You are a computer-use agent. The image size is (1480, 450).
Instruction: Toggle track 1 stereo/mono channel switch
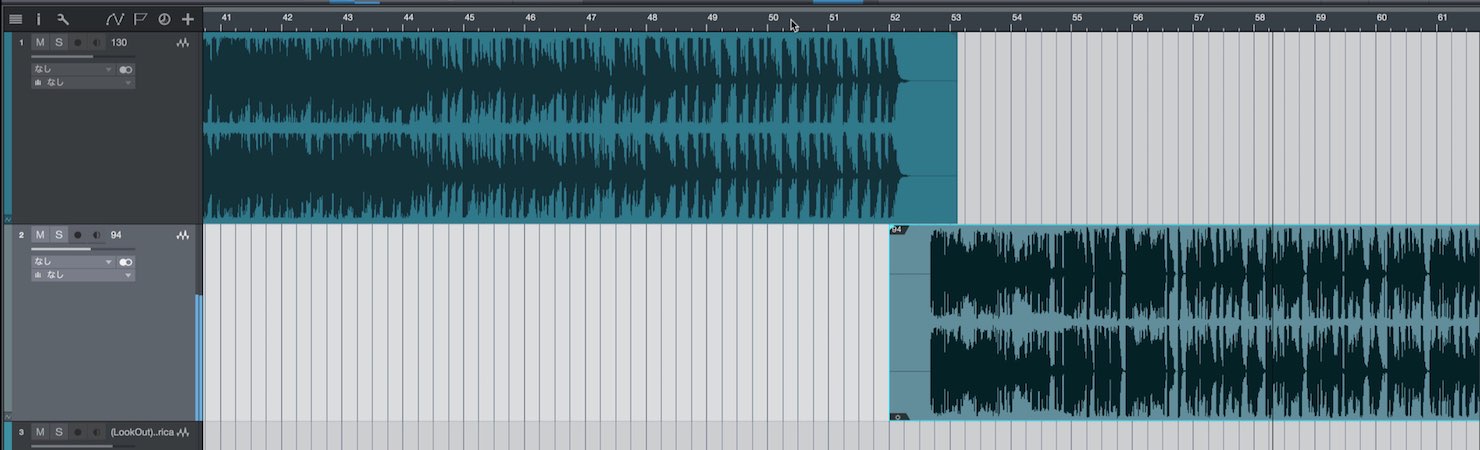[x=126, y=70]
